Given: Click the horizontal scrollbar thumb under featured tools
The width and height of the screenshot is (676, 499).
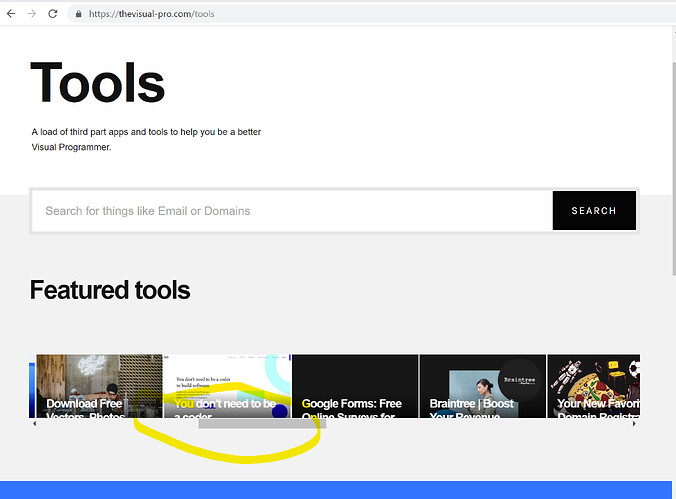Looking at the screenshot, I should [x=262, y=424].
